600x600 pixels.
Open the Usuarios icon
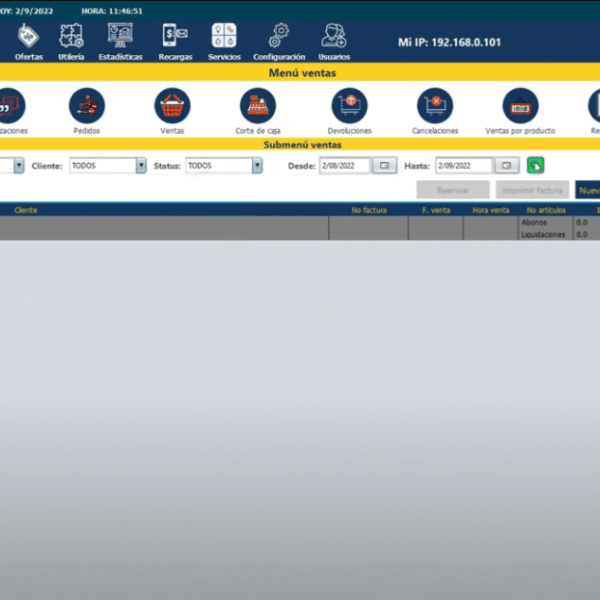pos(334,37)
